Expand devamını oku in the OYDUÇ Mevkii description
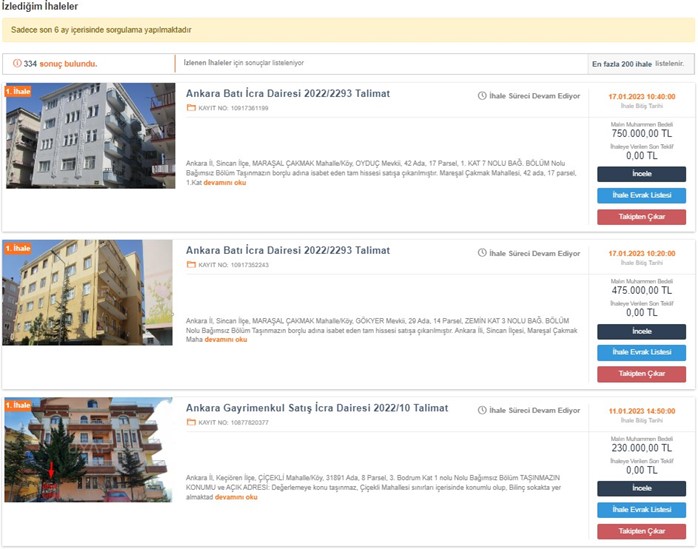Image resolution: width=698 pixels, height=549 pixels. 223,183
